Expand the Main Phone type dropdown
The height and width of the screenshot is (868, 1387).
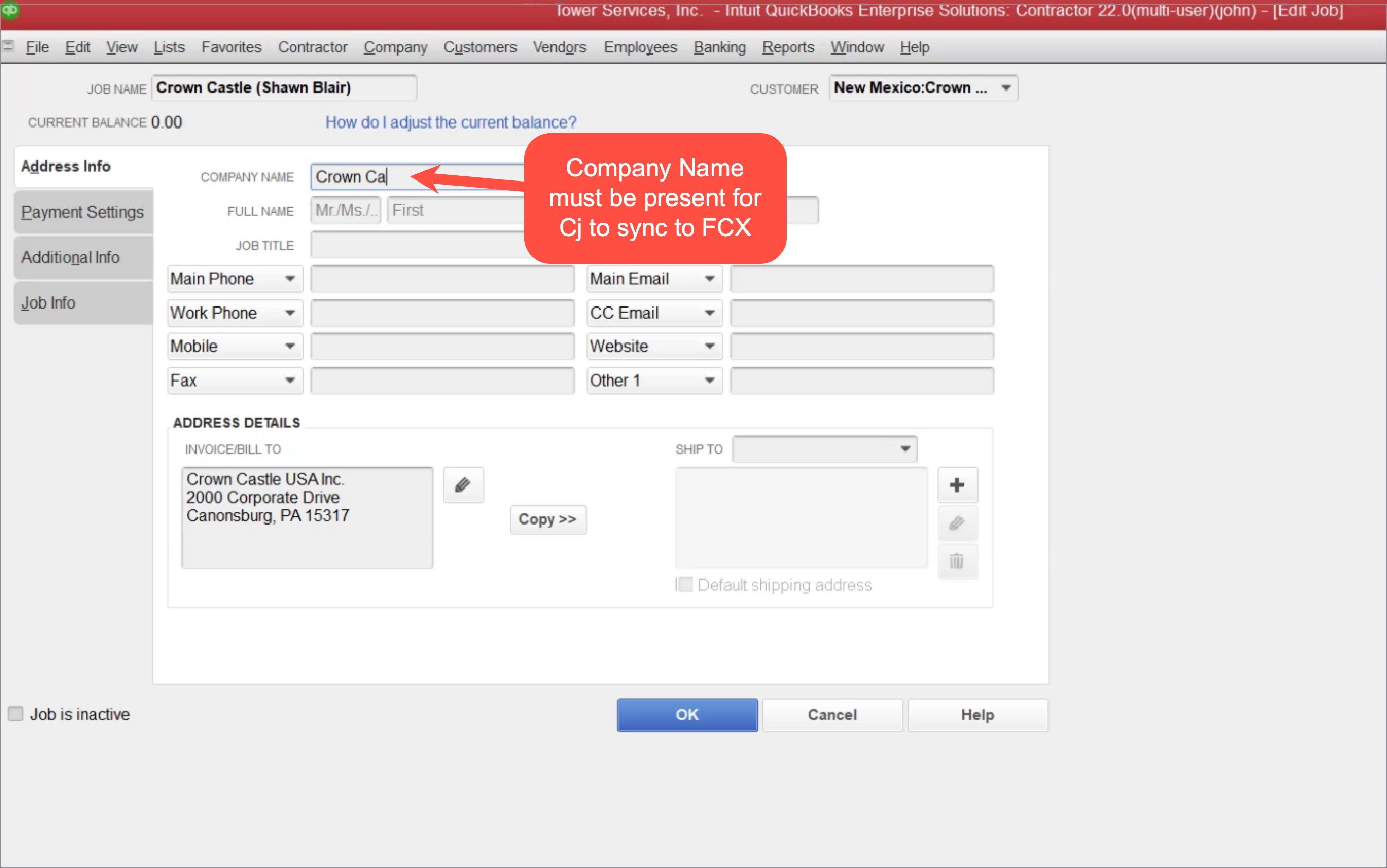[290, 278]
